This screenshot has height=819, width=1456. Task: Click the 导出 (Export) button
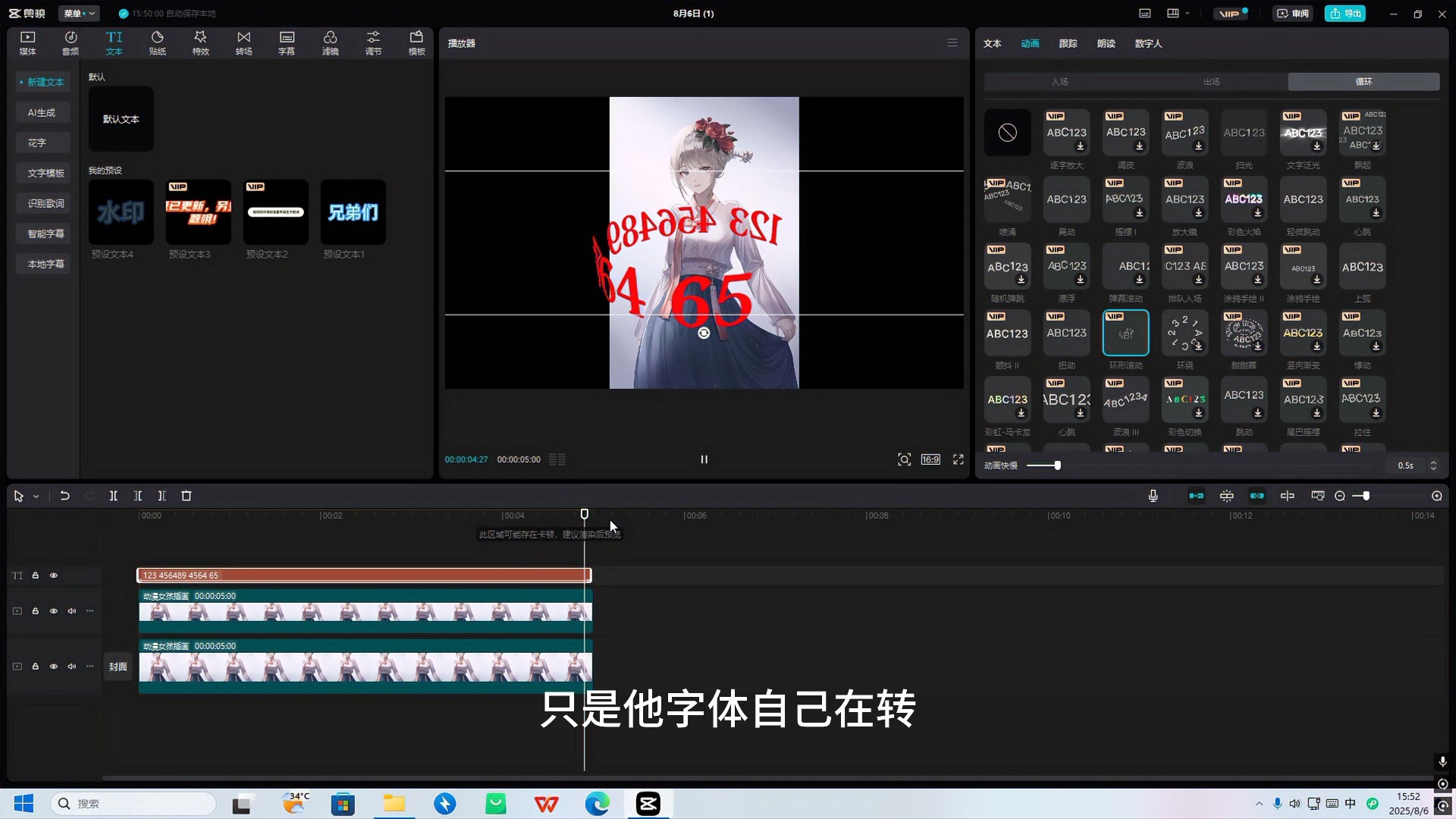point(1345,13)
